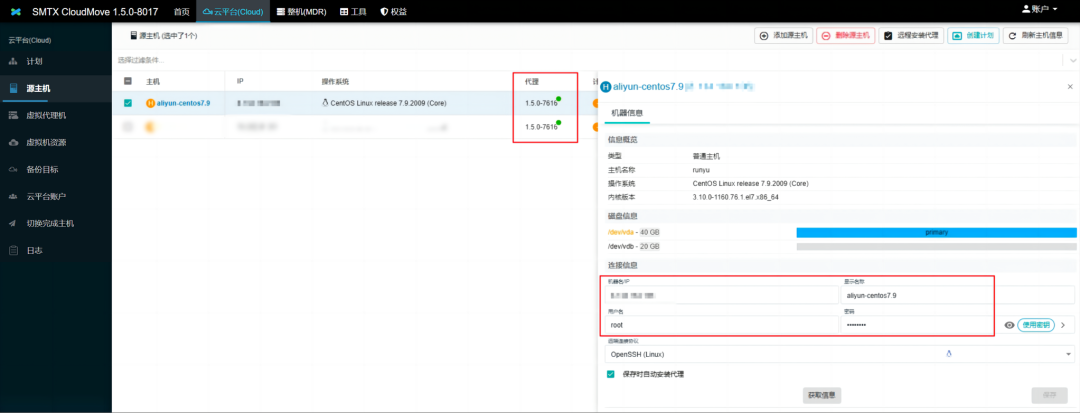Click the 操作系统 column header

coord(335,81)
